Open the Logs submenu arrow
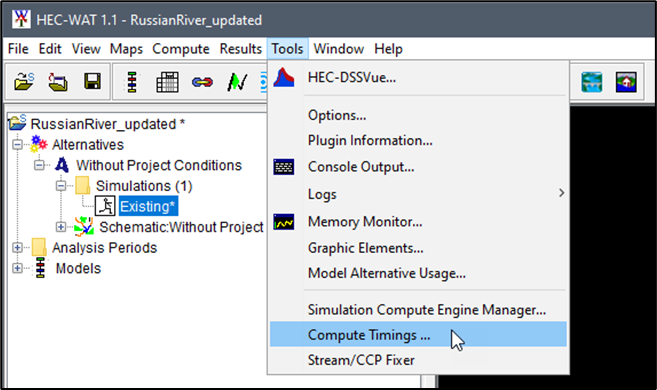 [561, 193]
